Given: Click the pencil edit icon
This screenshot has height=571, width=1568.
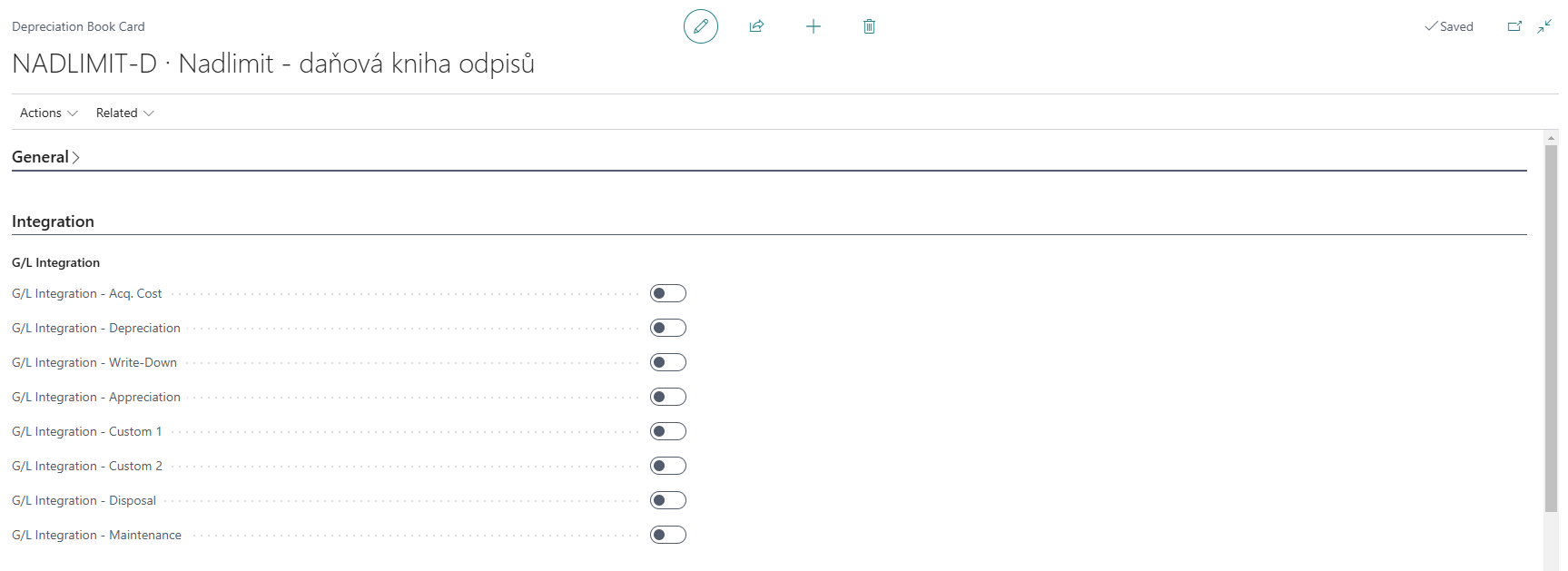Looking at the screenshot, I should click(701, 26).
